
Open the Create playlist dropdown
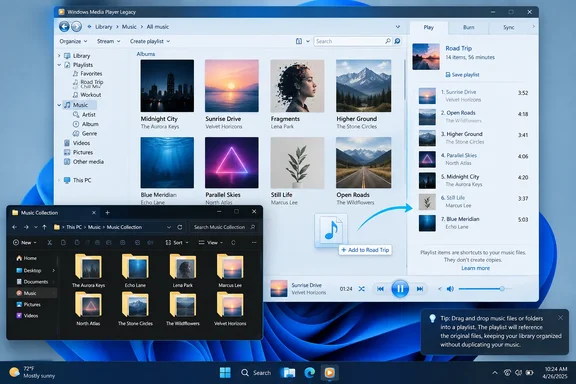[x=150, y=41]
